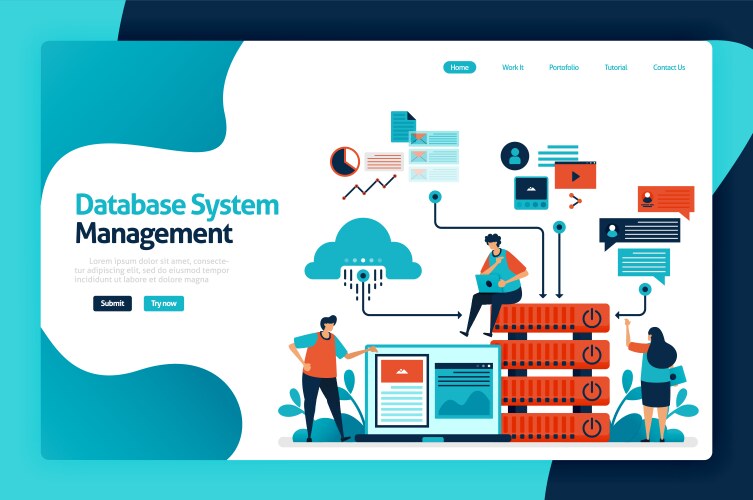Click the red video play icon
Image resolution: width=753 pixels, height=500 pixels.
point(575,177)
